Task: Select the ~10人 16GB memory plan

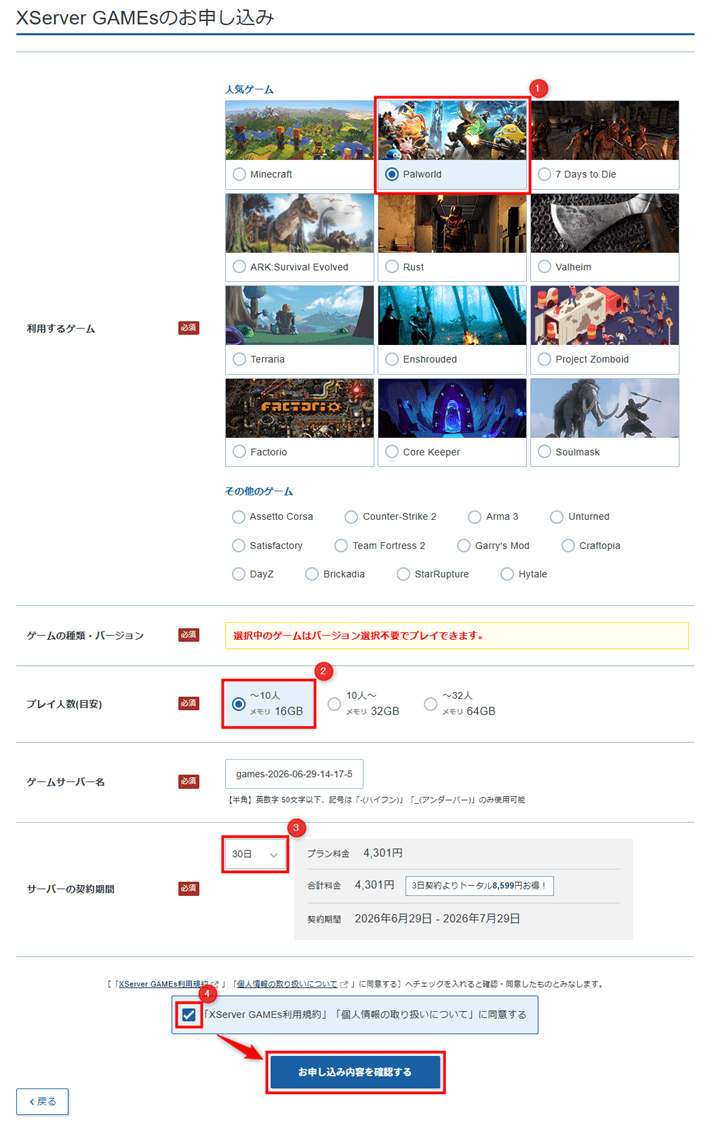Action: [239, 704]
